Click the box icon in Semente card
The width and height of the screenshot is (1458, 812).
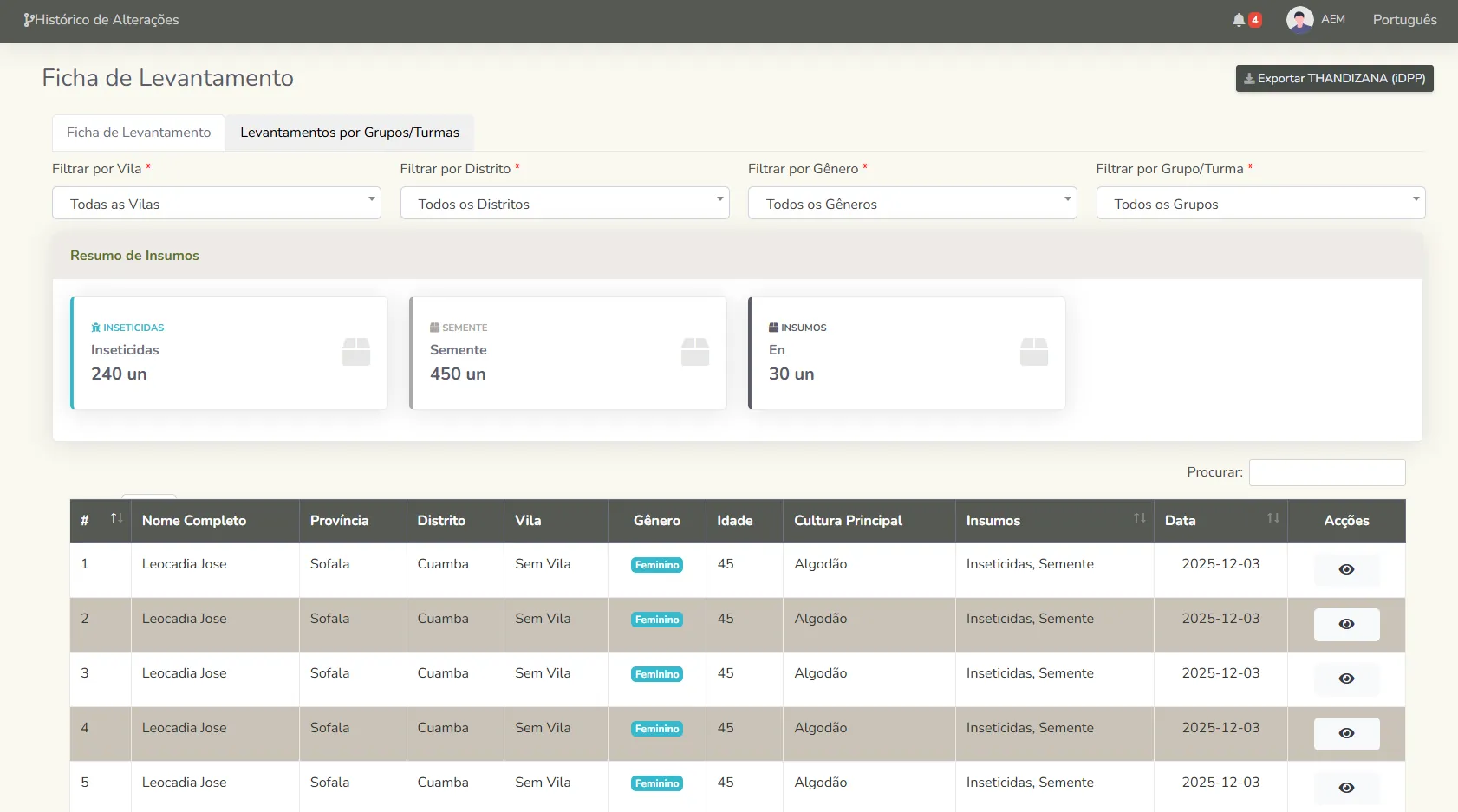pyautogui.click(x=695, y=352)
